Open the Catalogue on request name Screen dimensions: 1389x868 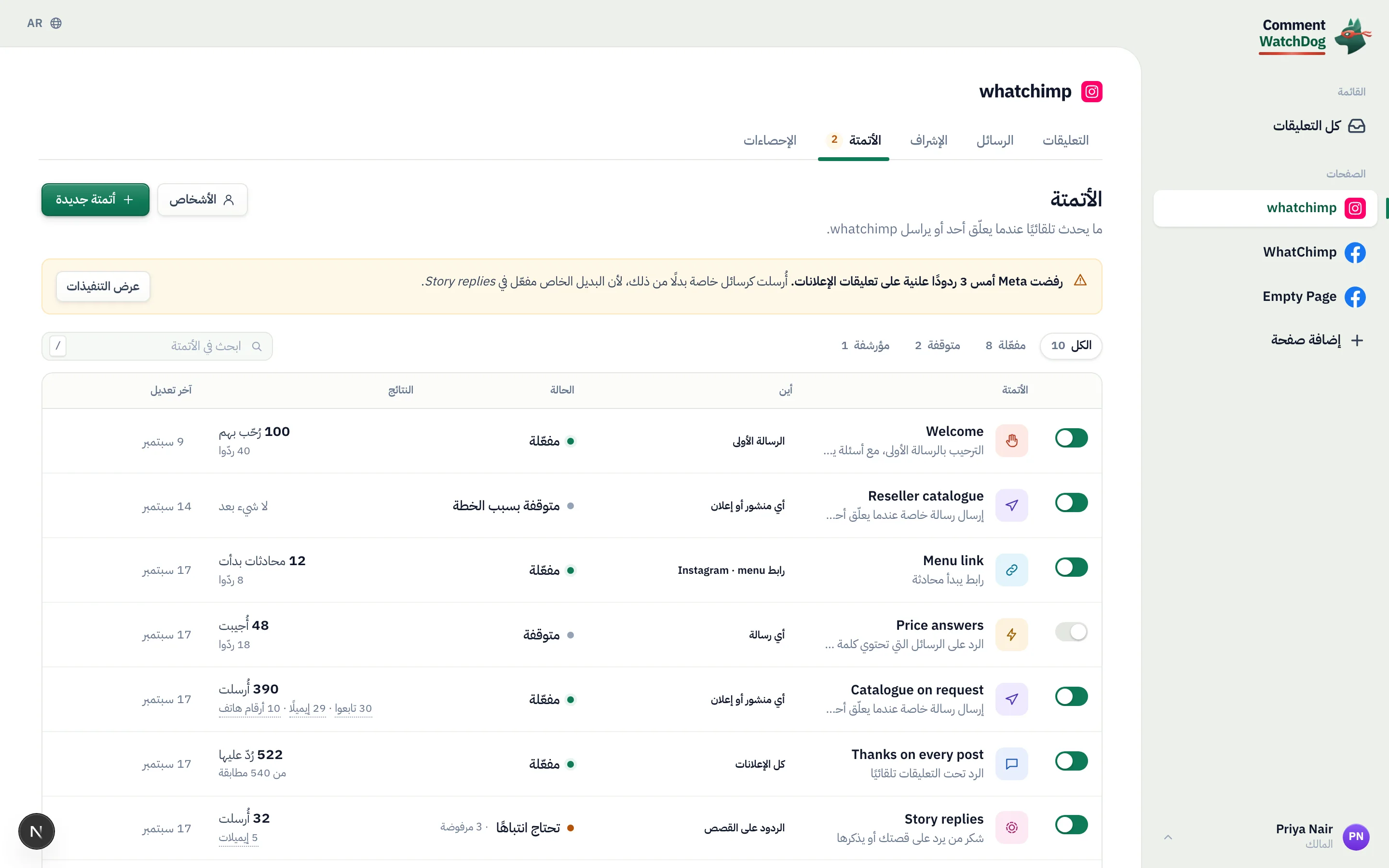(917, 690)
